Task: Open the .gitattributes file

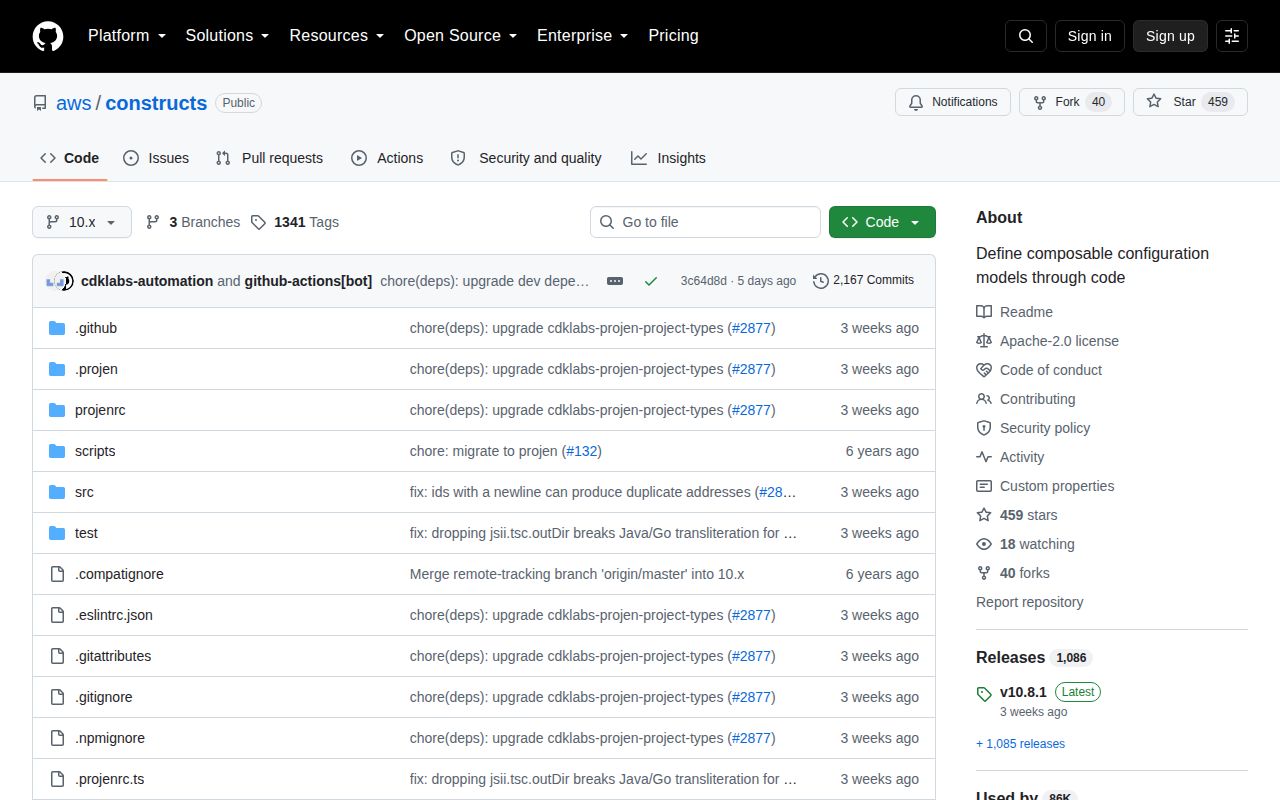Action: pyautogui.click(x=113, y=656)
